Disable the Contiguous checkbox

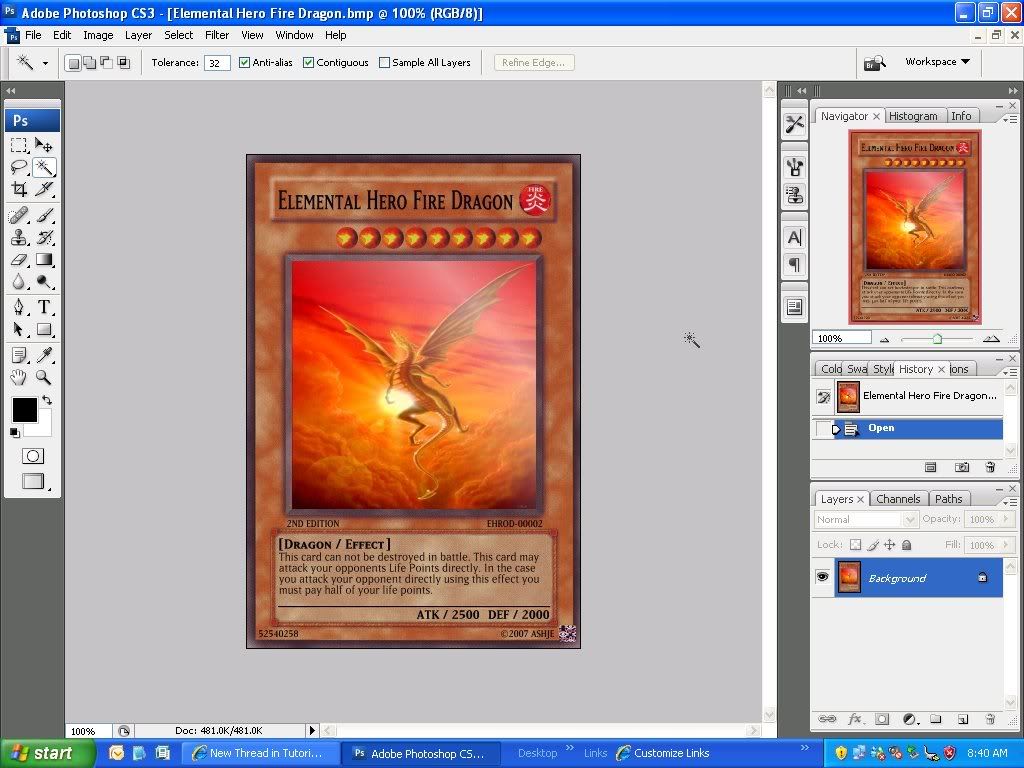[x=308, y=62]
